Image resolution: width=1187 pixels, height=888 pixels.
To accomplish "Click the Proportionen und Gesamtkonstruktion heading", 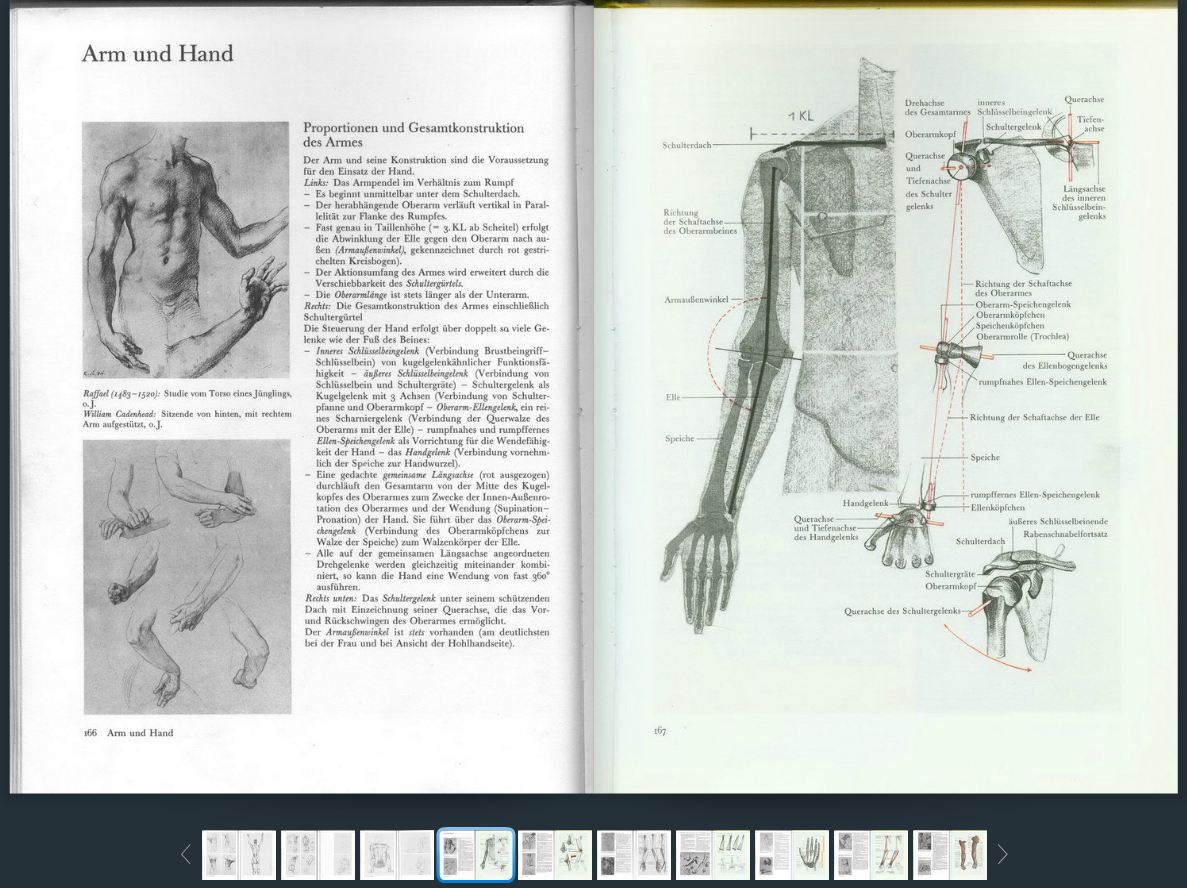I will 413,135.
